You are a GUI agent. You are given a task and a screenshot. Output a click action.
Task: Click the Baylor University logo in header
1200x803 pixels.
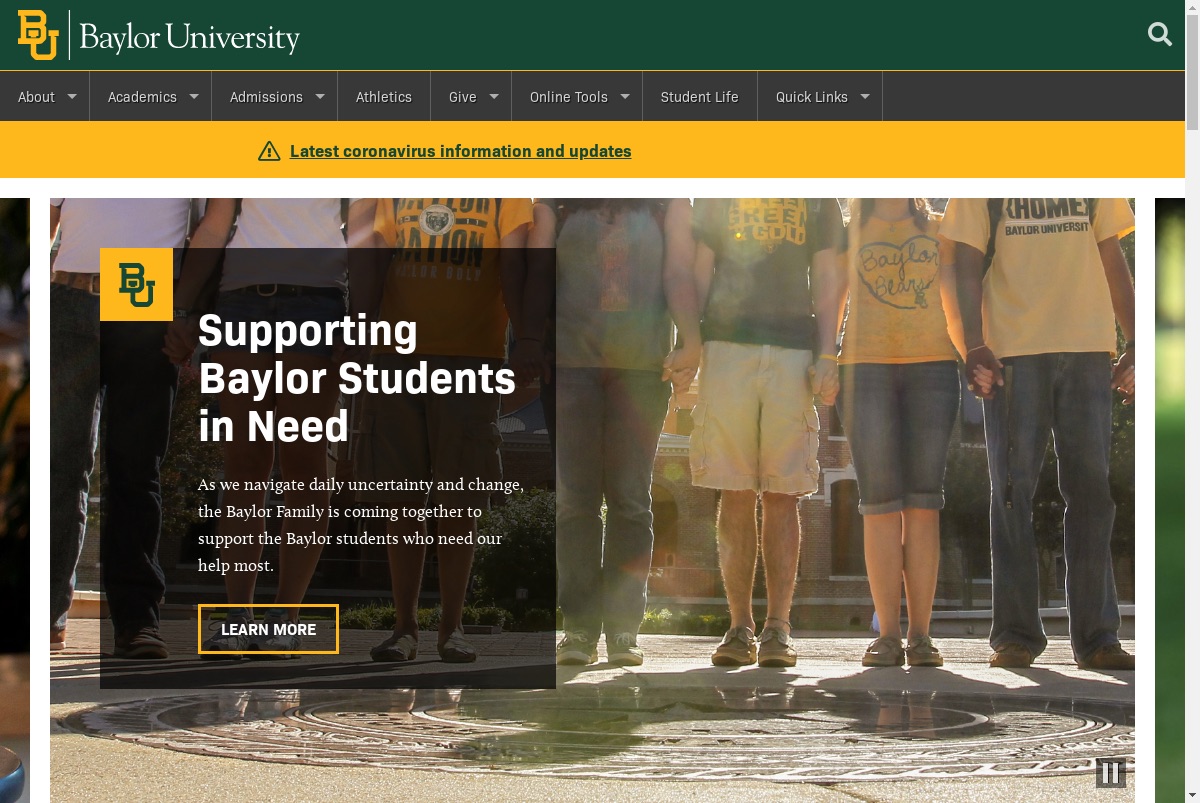159,35
